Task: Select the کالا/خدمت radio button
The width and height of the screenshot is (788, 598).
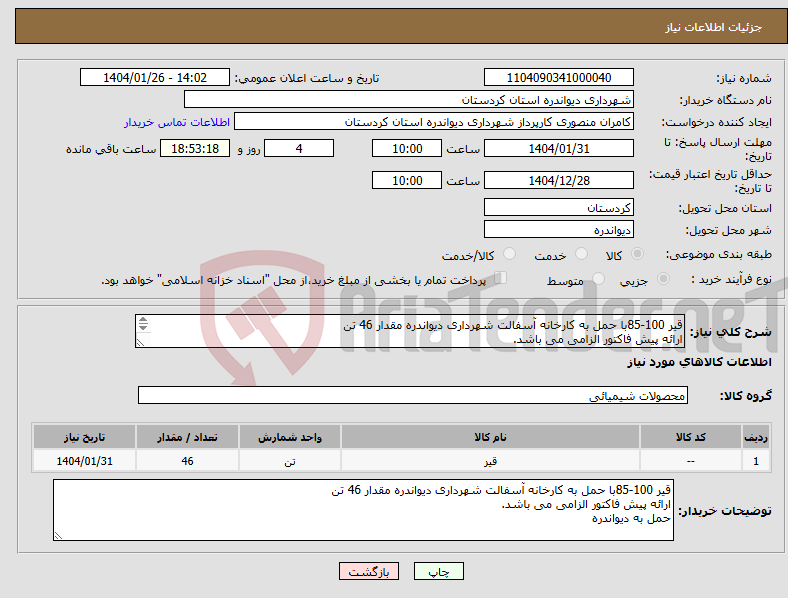Action: click(510, 254)
